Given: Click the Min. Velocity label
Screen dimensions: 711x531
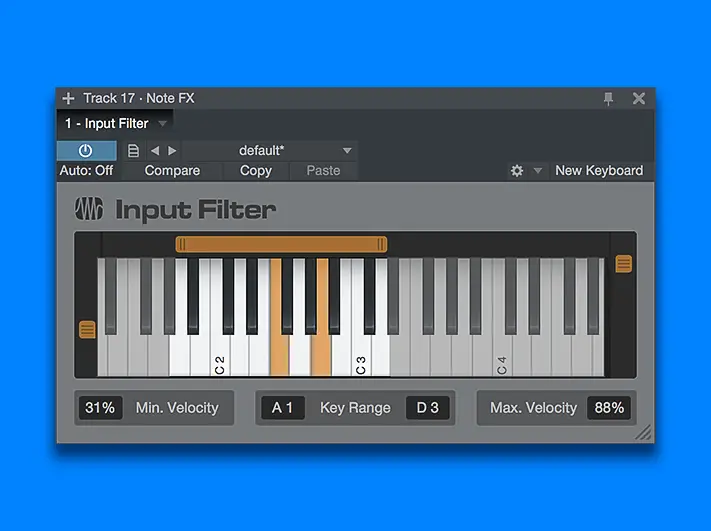Looking at the screenshot, I should click(177, 408).
